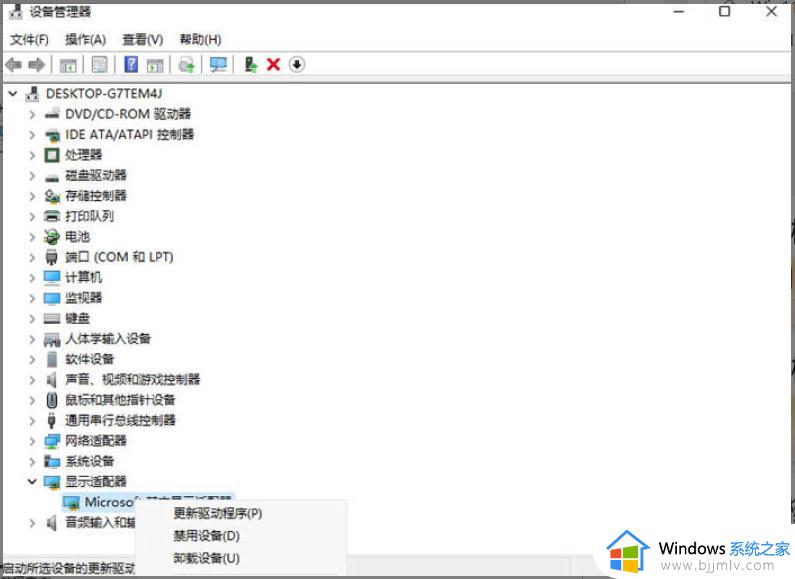This screenshot has width=795, height=579.
Task: Select the 存储控制器 label text
Action: tap(95, 196)
